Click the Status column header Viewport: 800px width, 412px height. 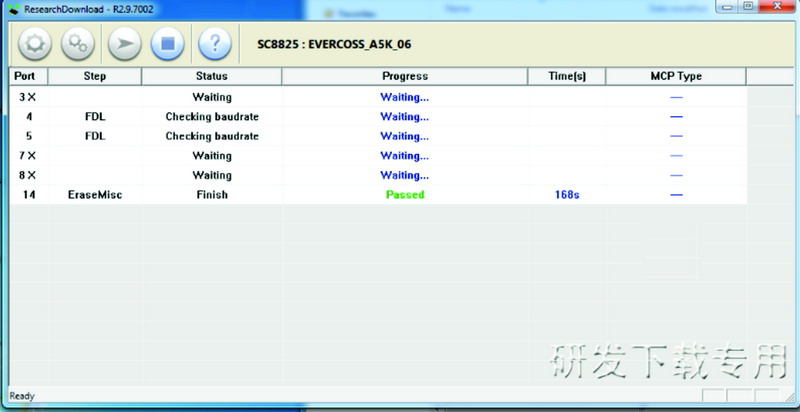(211, 76)
